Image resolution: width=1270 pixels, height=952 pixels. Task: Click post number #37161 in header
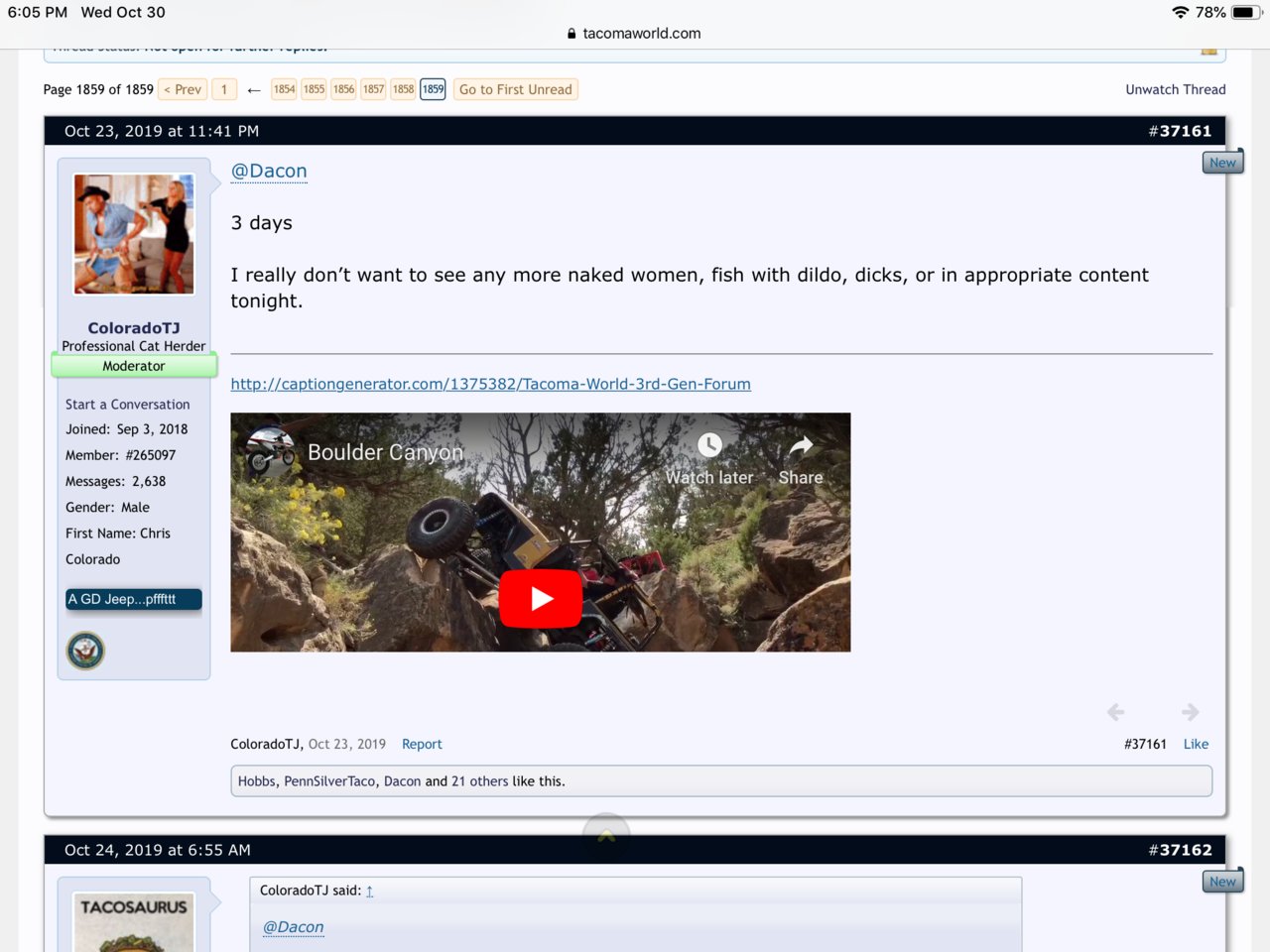tap(1180, 131)
